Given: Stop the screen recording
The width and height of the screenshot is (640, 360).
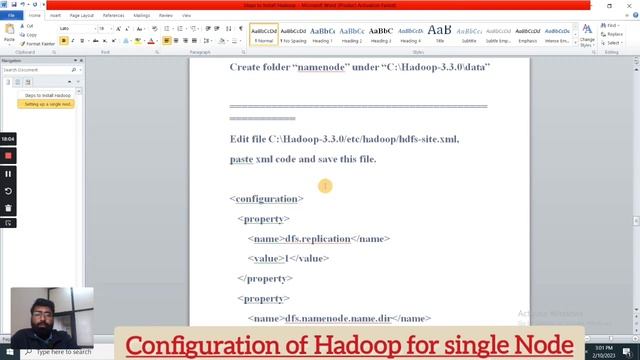Looking at the screenshot, I should click(8, 156).
